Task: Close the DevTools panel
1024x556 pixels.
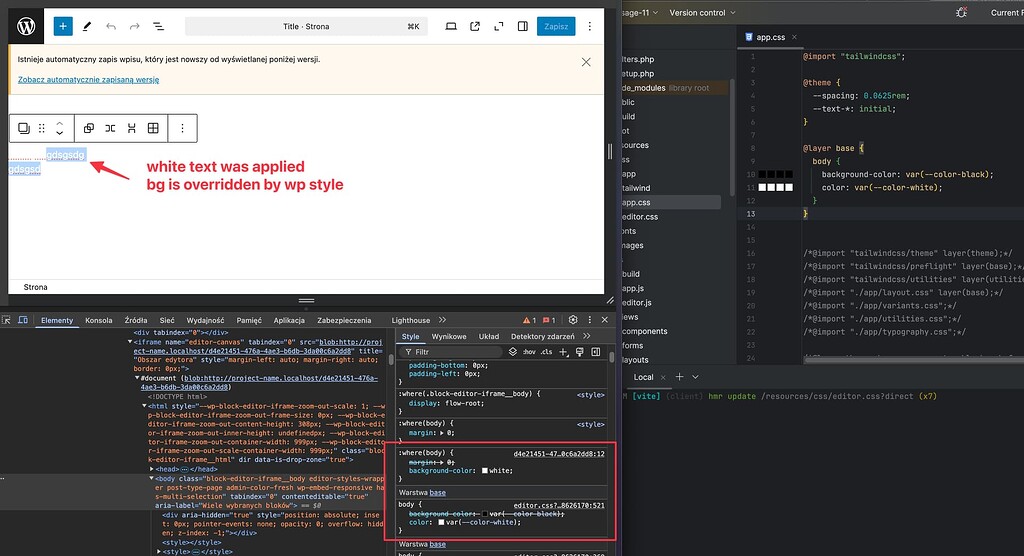Action: (605, 320)
